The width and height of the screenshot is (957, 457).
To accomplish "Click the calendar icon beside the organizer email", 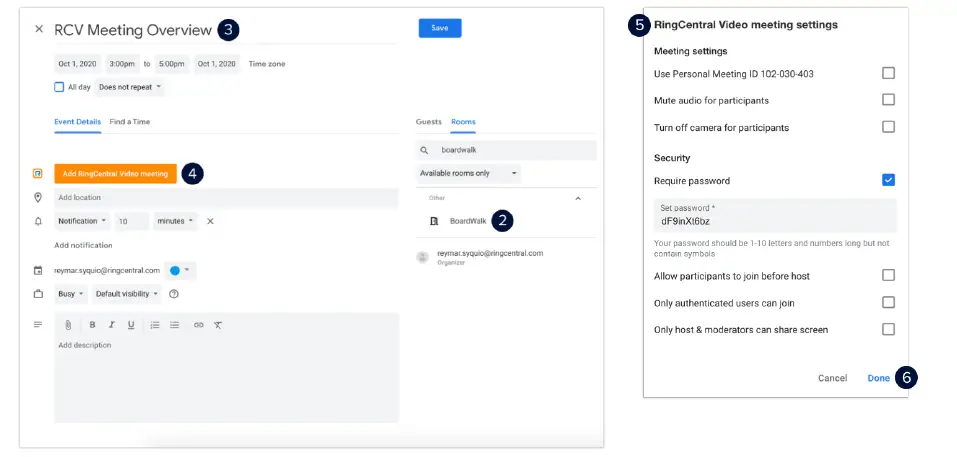I will pos(38,270).
